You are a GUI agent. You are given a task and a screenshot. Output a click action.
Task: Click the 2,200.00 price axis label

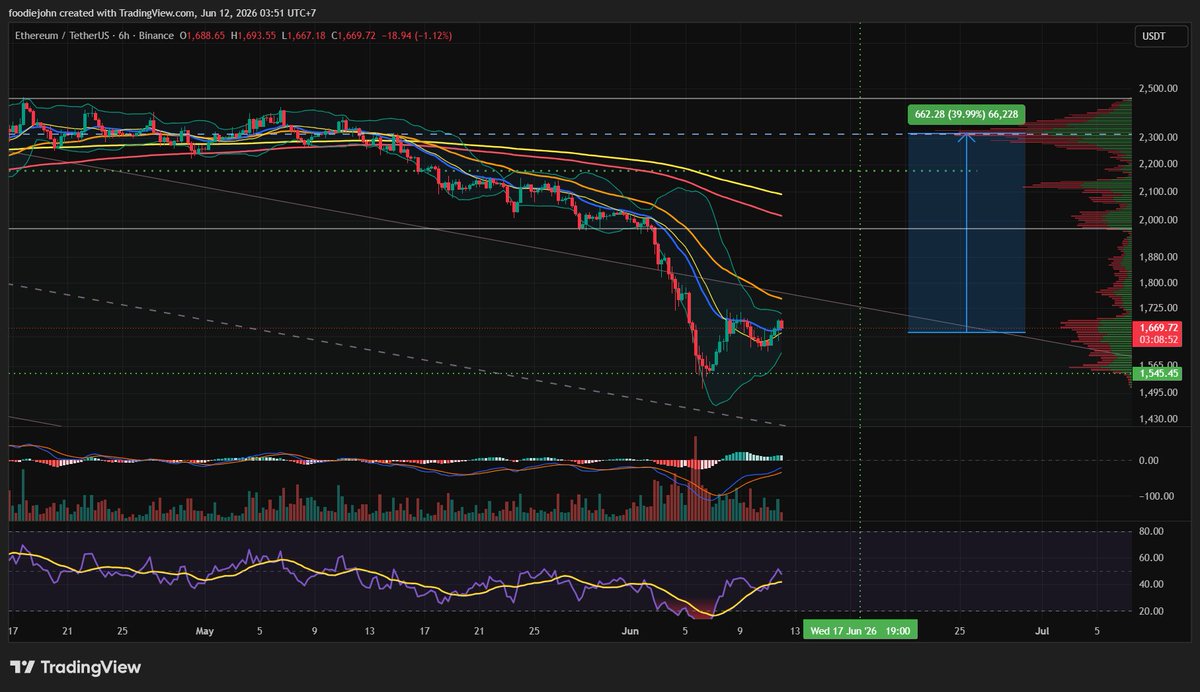point(1156,164)
